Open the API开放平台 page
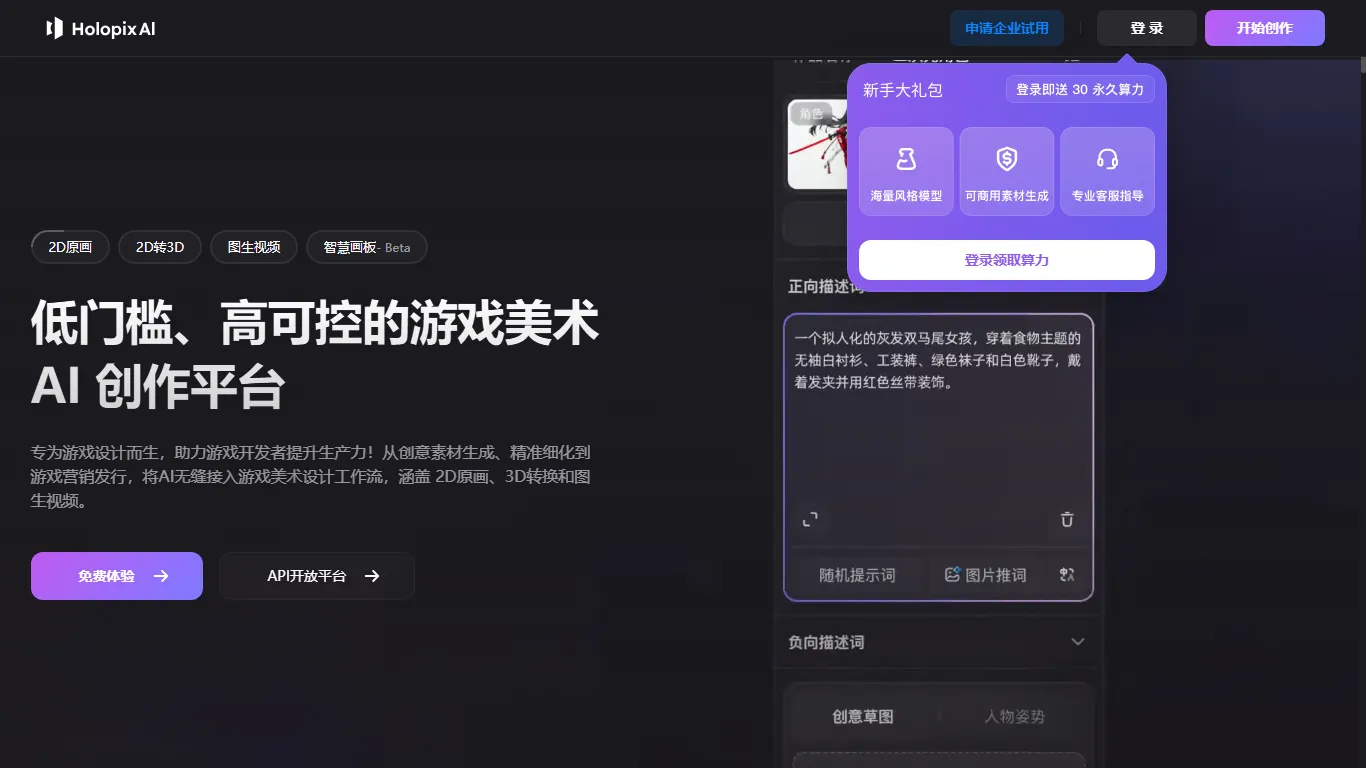Image resolution: width=1366 pixels, height=768 pixels. (317, 576)
